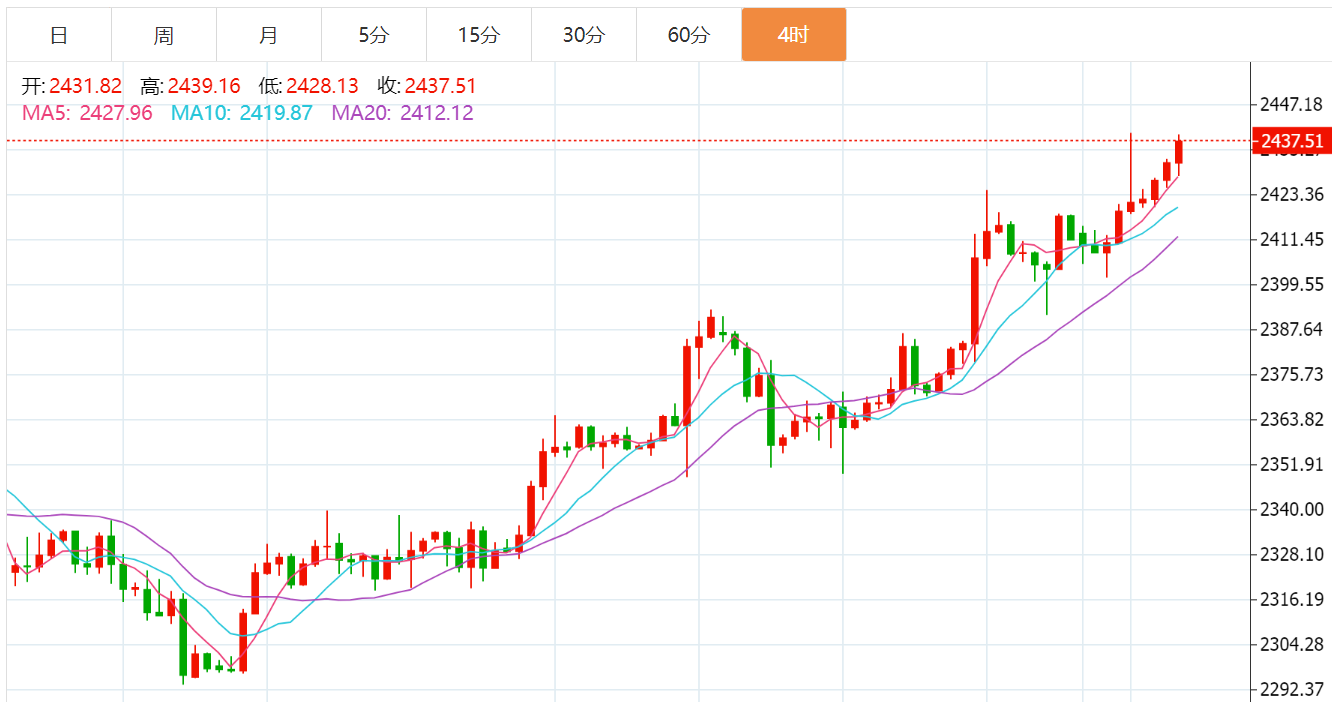
Task: Click the 2375.73 price axis label
Action: pyautogui.click(x=1294, y=374)
